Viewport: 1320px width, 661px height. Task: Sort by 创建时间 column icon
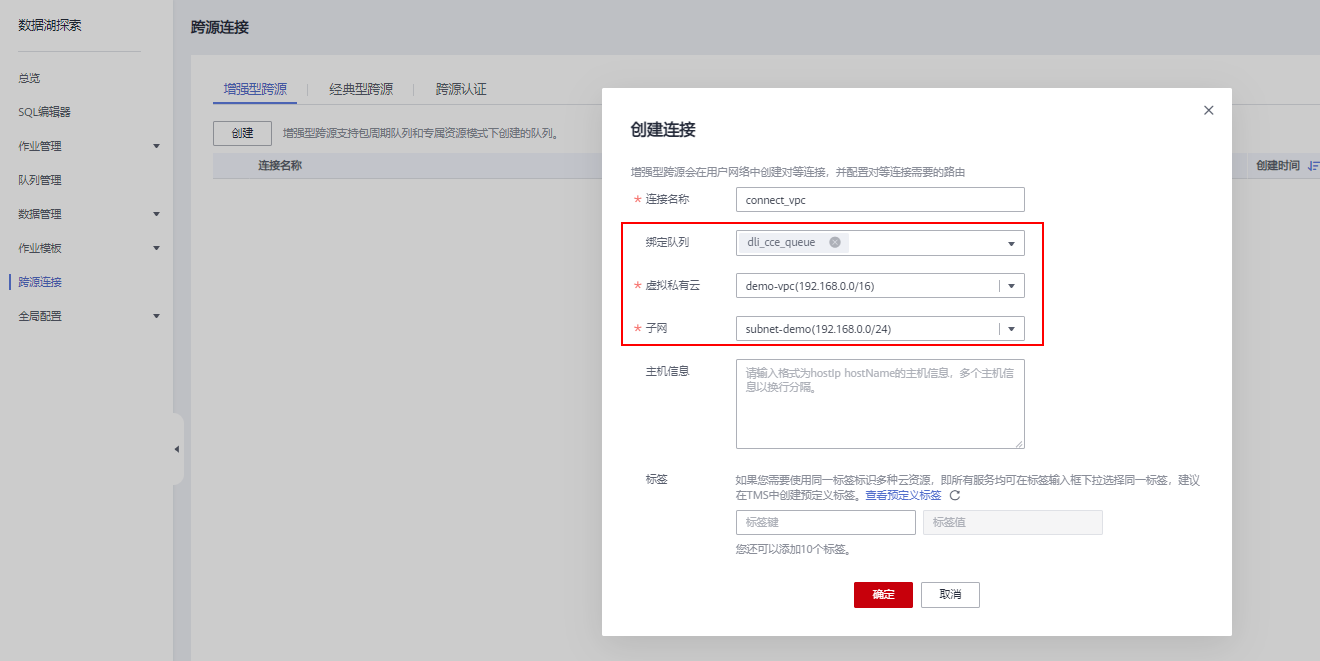[x=1313, y=166]
